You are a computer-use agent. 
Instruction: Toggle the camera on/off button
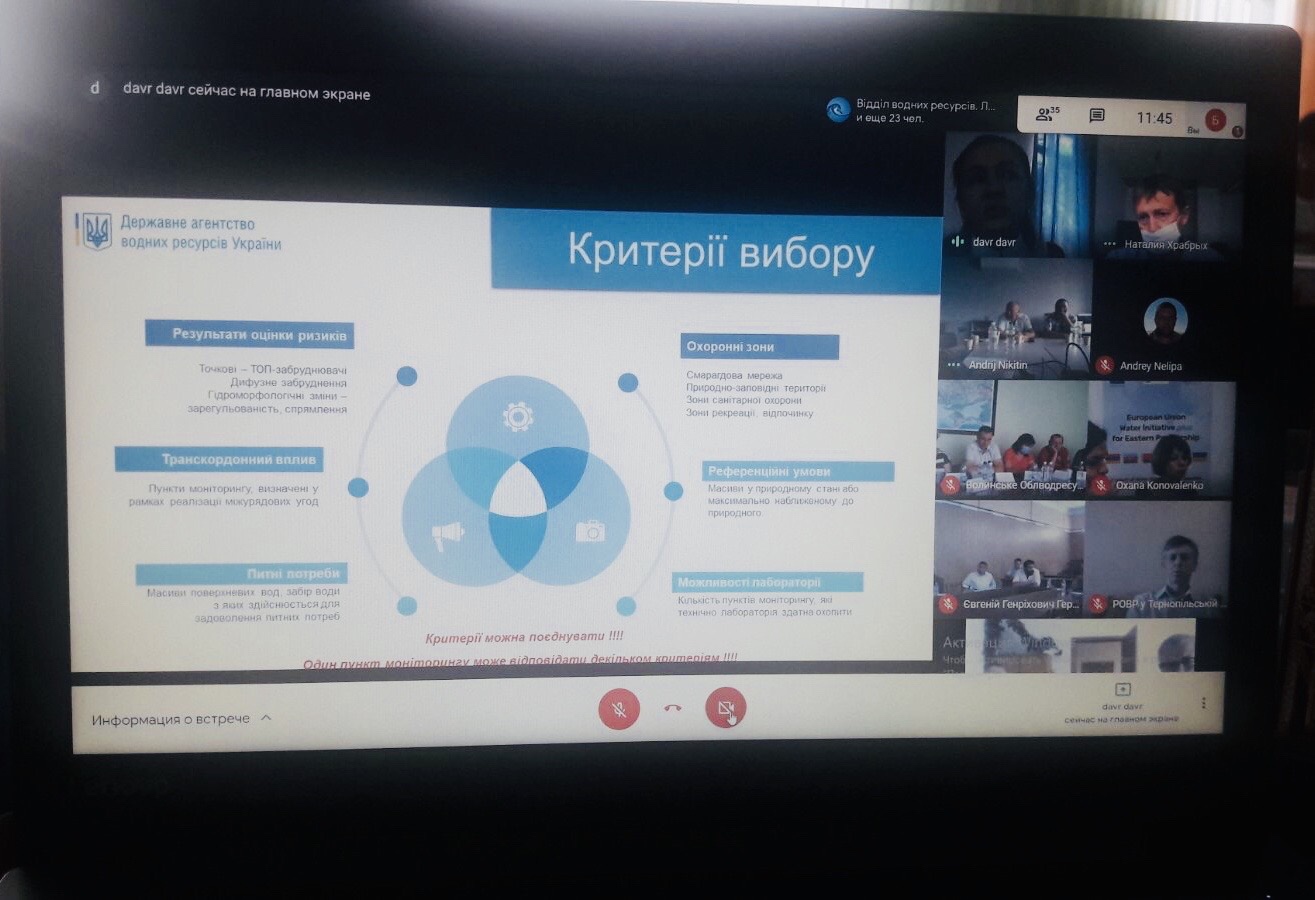[x=725, y=709]
